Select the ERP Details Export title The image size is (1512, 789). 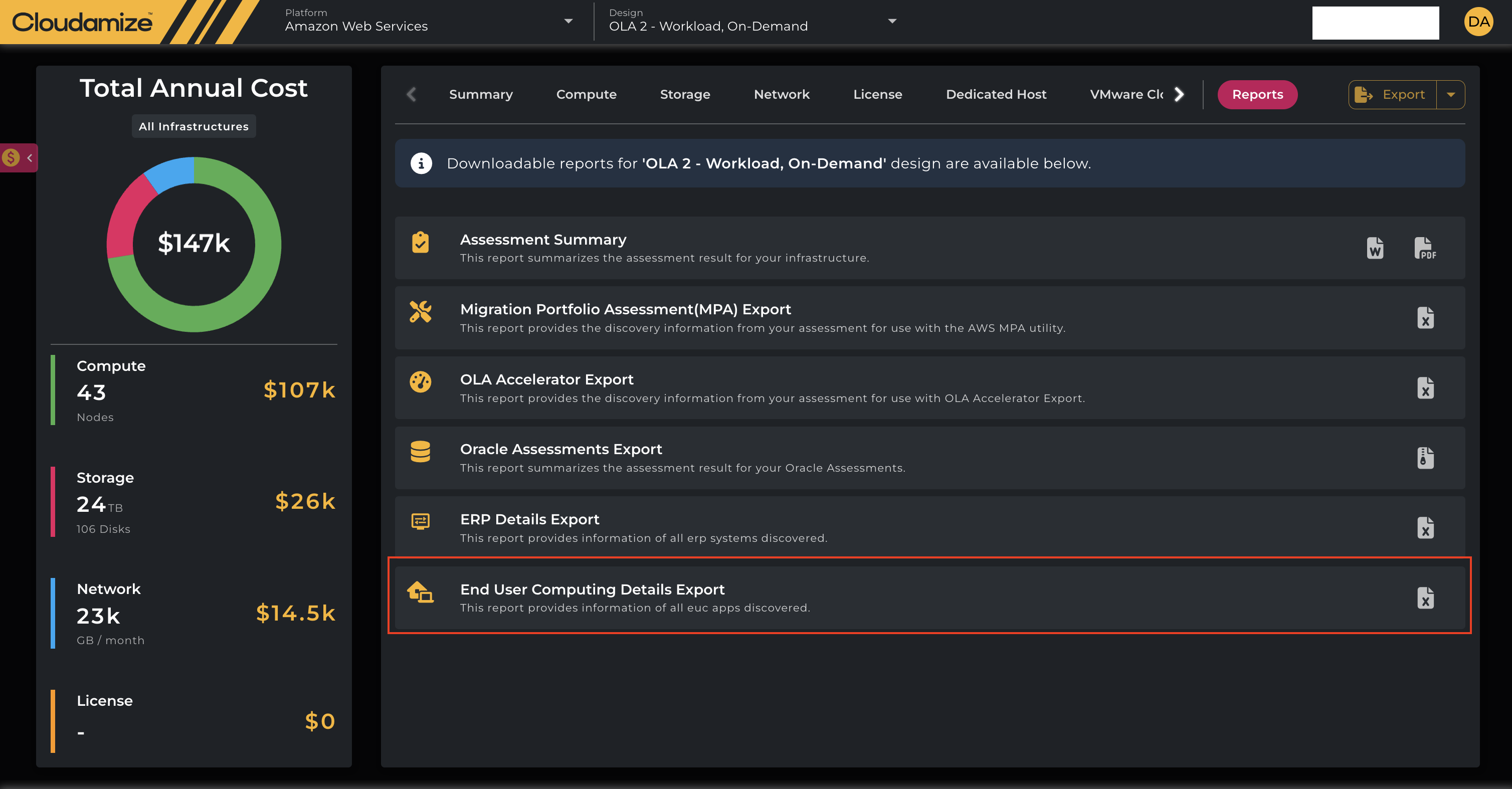[529, 519]
